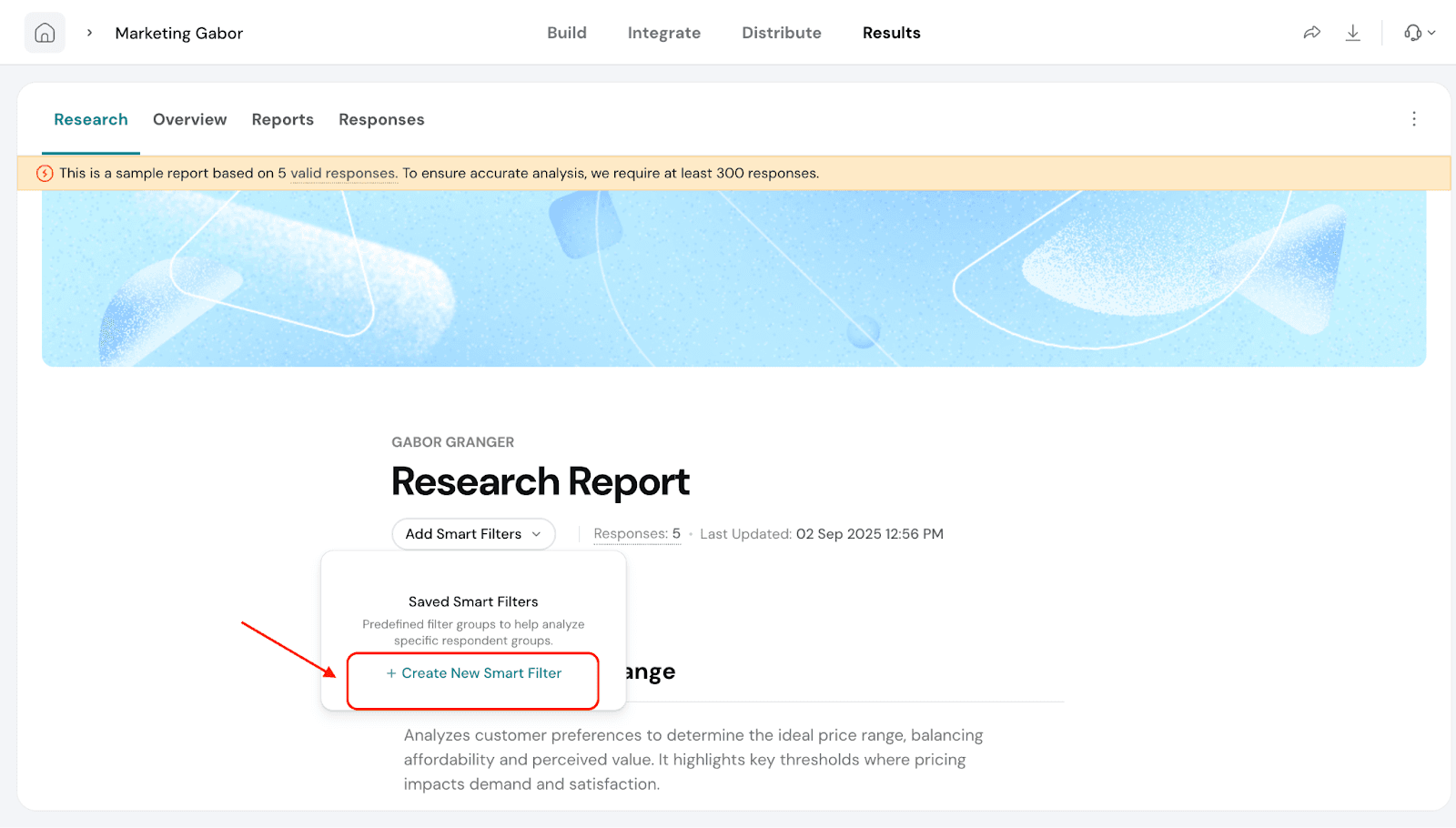Expand the Add Smart Filters dropdown
1456x828 pixels.
(473, 534)
